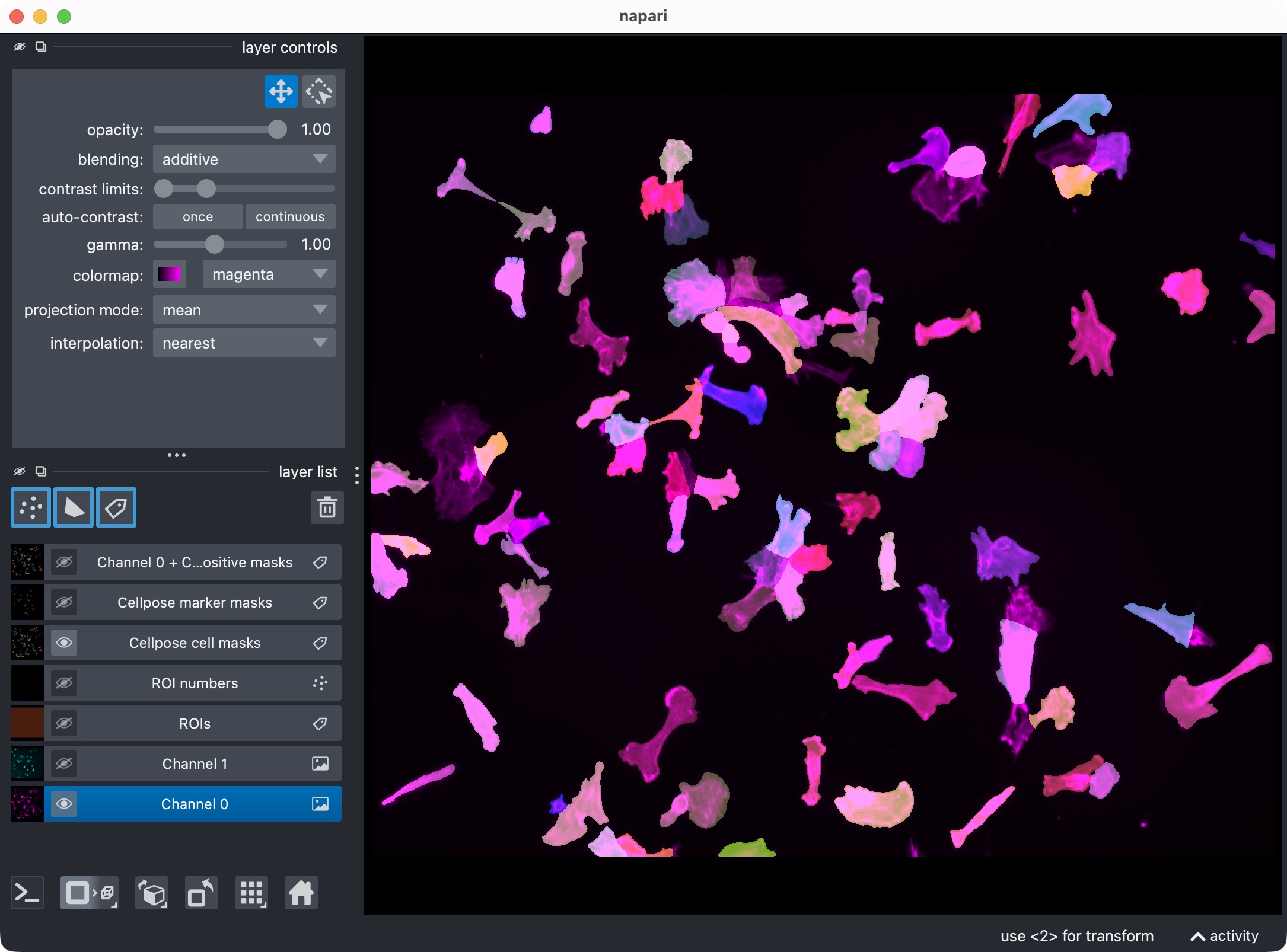This screenshot has height=952, width=1287.
Task: Open the interpolation dropdown
Action: [244, 343]
